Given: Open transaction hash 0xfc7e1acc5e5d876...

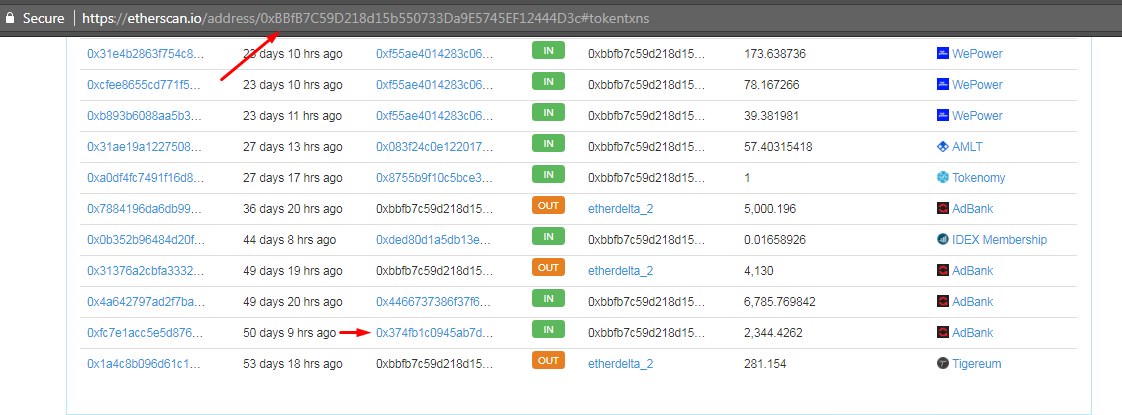Looking at the screenshot, I should [145, 333].
